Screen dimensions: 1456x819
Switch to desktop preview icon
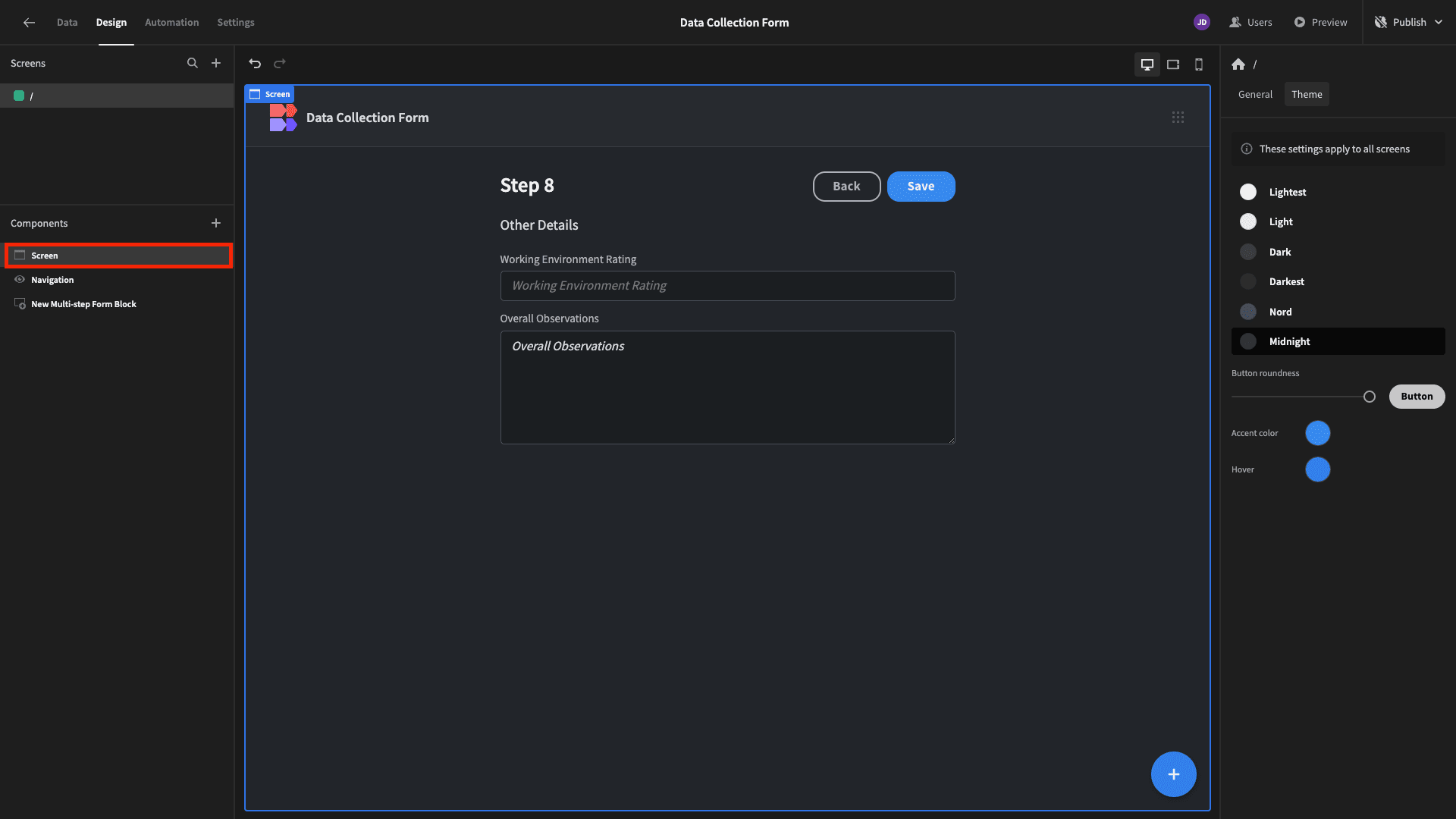tap(1147, 64)
